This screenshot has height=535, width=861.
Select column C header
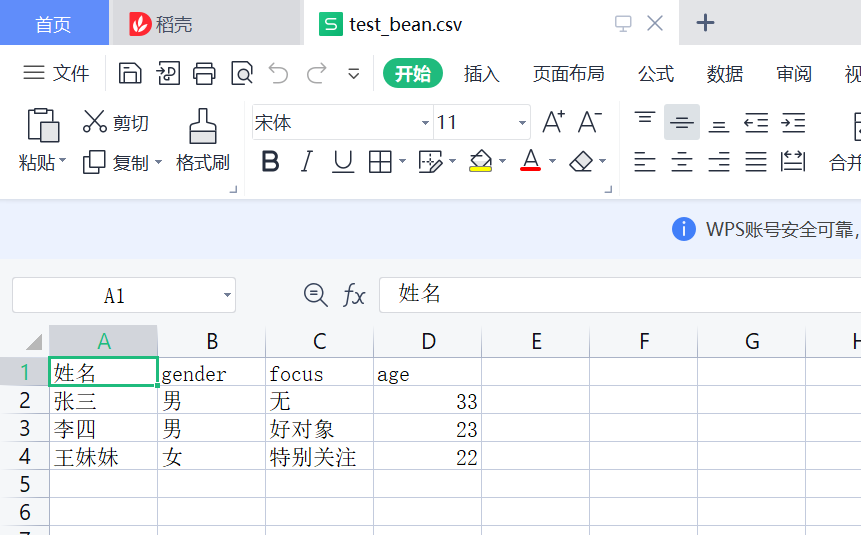pyautogui.click(x=320, y=341)
